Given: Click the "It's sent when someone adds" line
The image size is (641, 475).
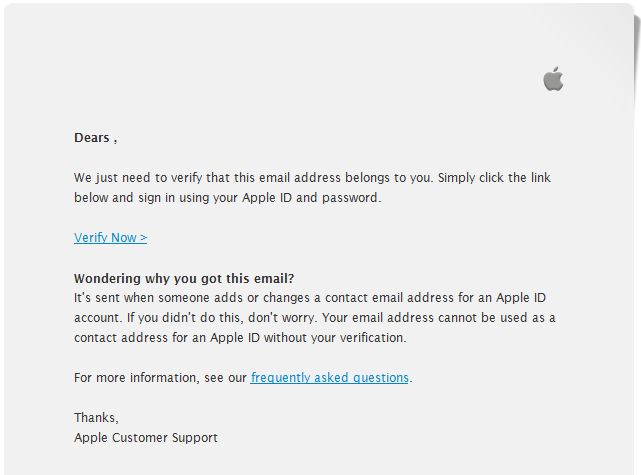Looking at the screenshot, I should point(310,298).
